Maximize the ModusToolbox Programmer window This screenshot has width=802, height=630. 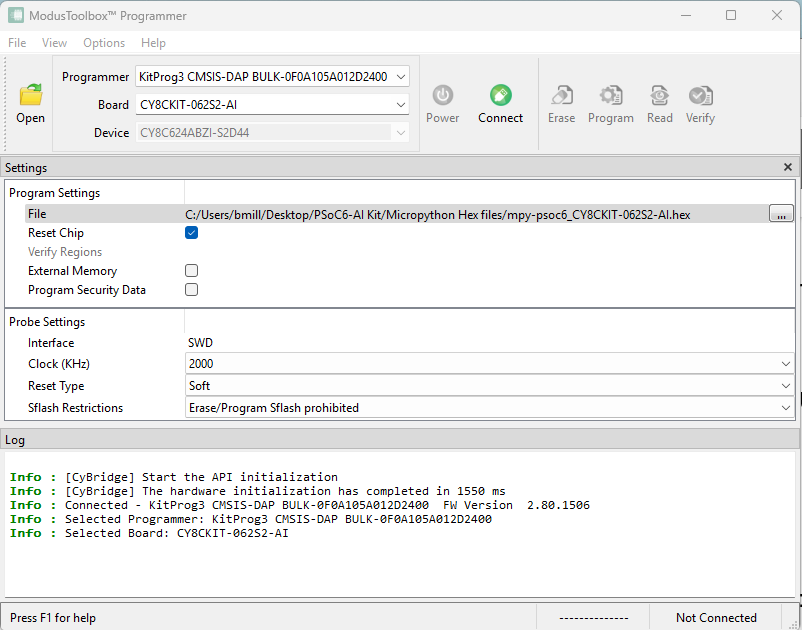[x=731, y=15]
